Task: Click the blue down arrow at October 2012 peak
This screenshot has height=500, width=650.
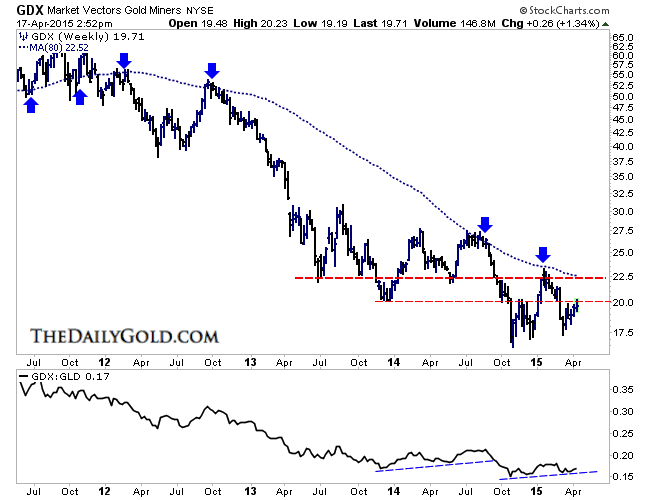Action: coord(211,70)
